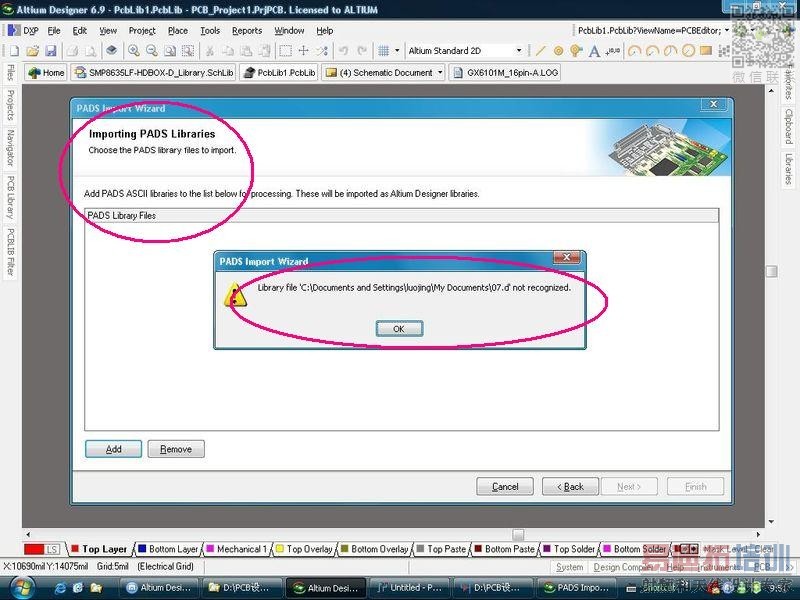Switch to the GX6101M_16pin-A.LOG tab
This screenshot has width=800, height=600.
click(505, 72)
